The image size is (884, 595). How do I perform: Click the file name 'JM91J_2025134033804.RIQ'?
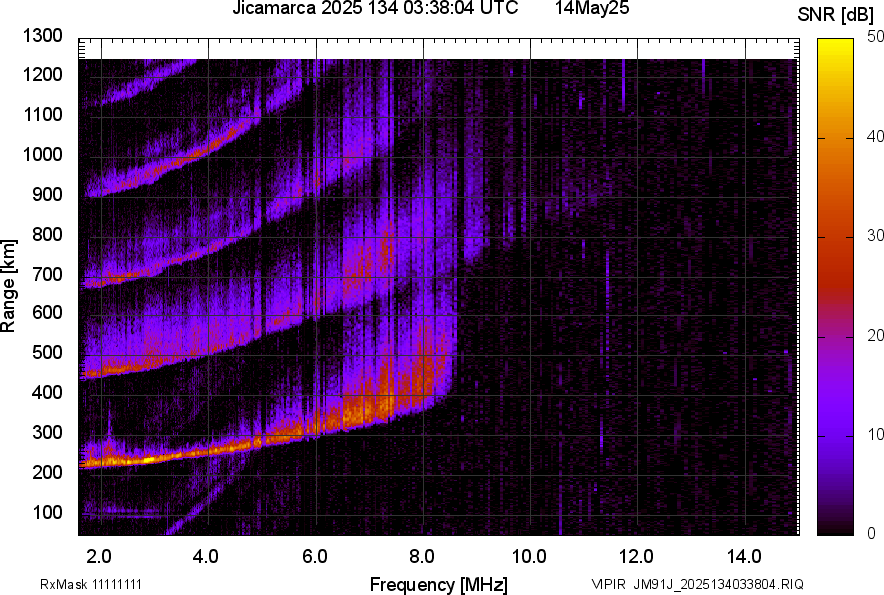(x=718, y=584)
